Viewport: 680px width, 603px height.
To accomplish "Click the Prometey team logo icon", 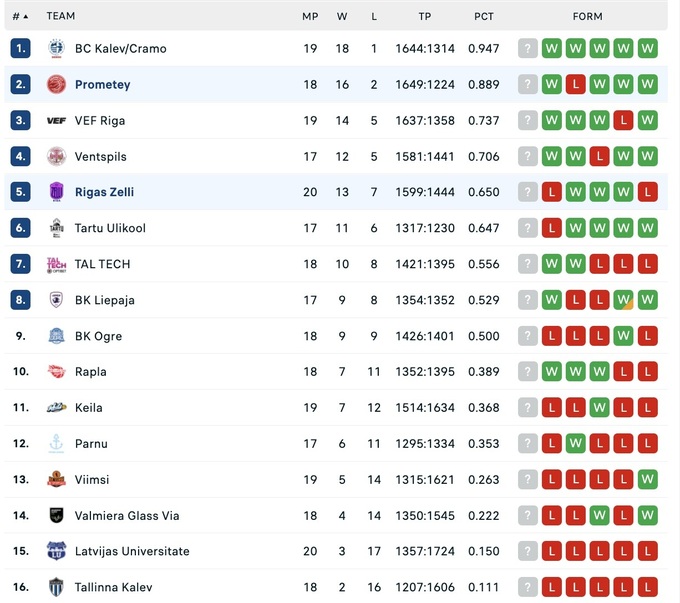I will coord(56,84).
